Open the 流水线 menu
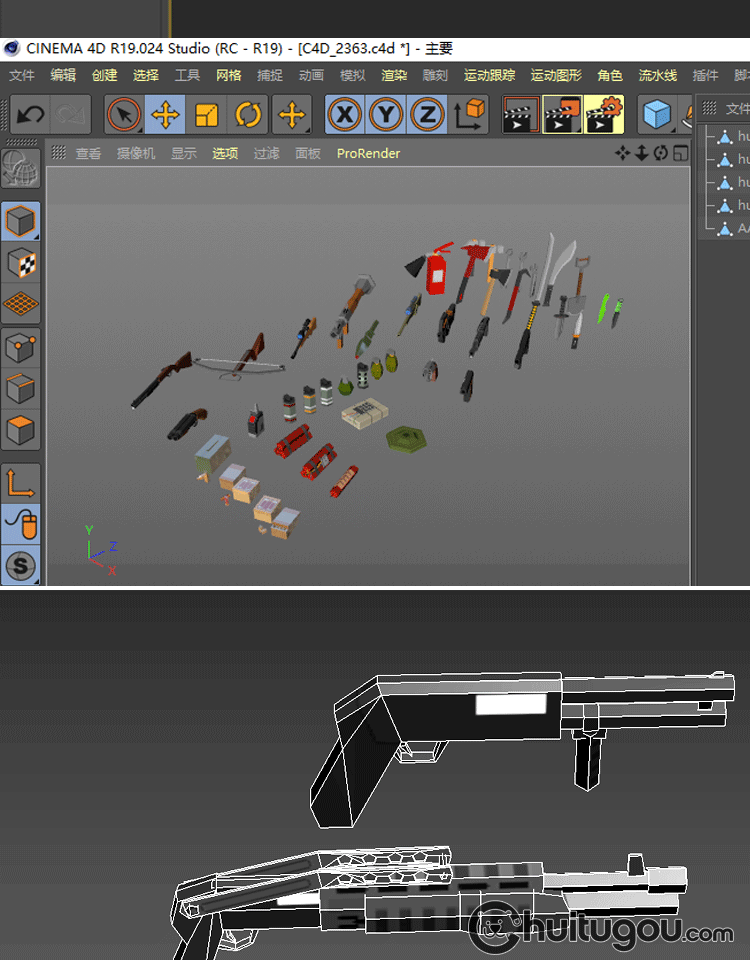The image size is (750, 960). pos(658,75)
